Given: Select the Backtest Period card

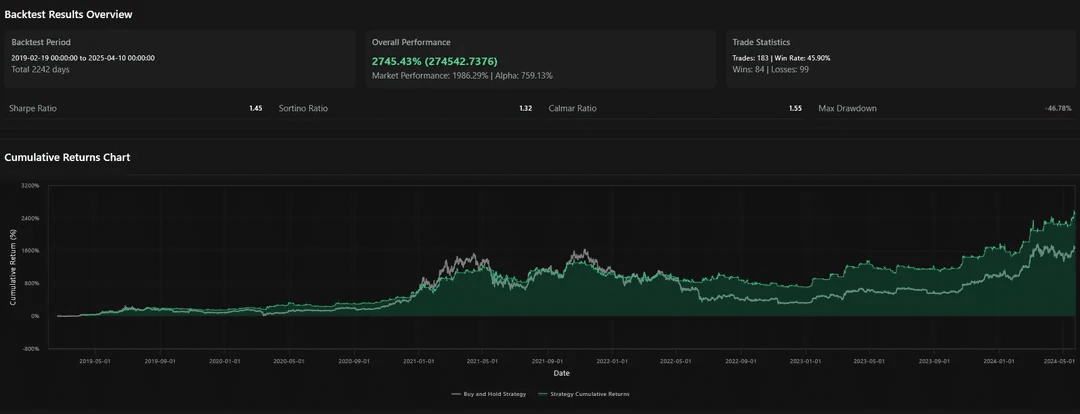Looking at the screenshot, I should coord(180,58).
